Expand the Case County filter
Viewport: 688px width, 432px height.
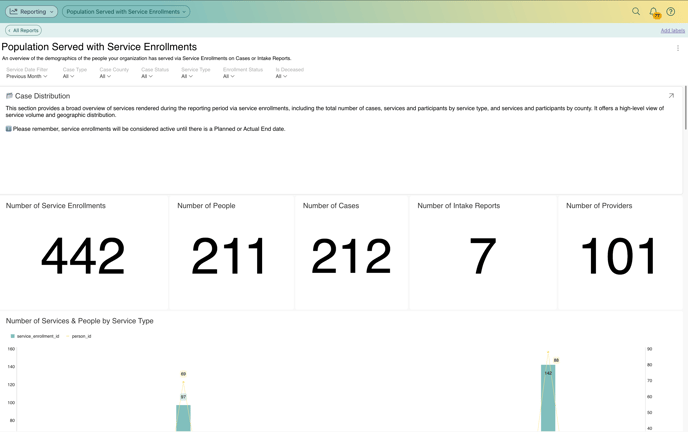[105, 76]
